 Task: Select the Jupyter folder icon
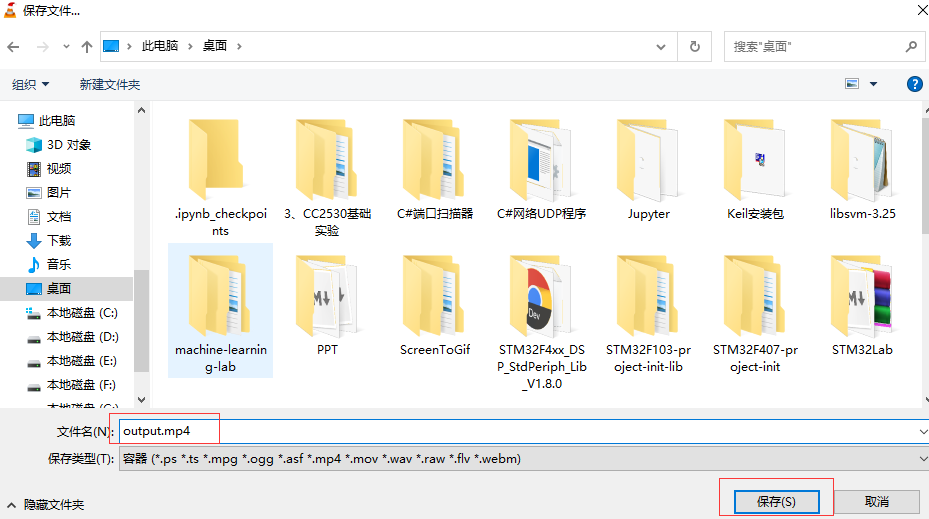pyautogui.click(x=648, y=159)
